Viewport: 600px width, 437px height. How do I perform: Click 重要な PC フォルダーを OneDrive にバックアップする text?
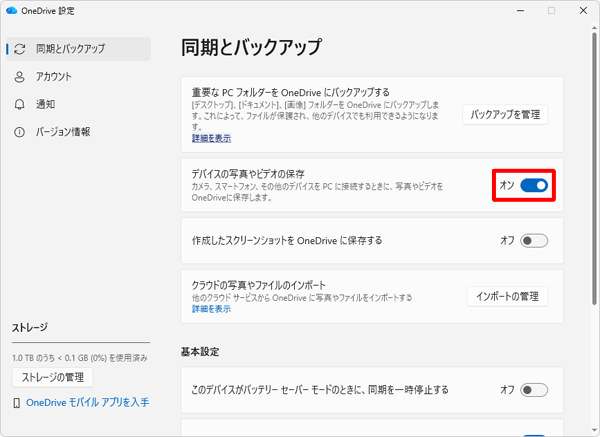[290, 93]
